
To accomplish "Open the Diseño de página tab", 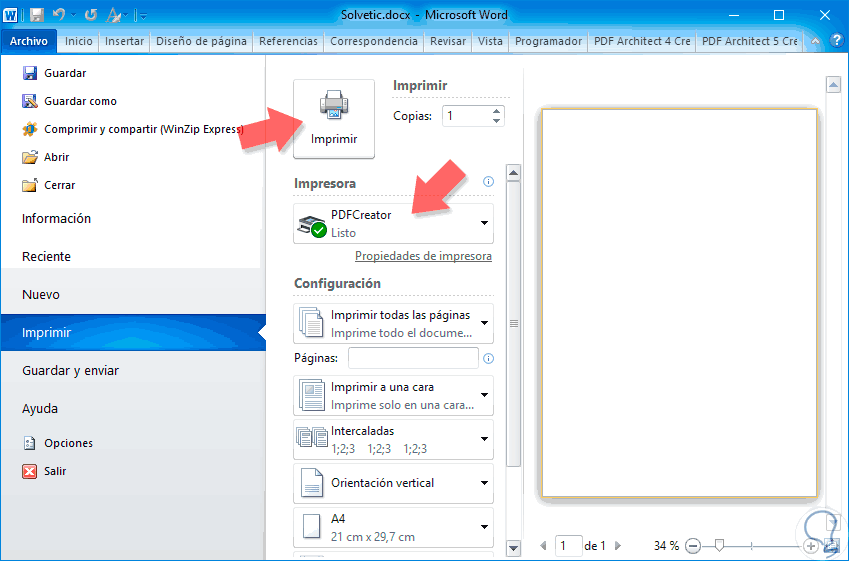I will [x=201, y=41].
